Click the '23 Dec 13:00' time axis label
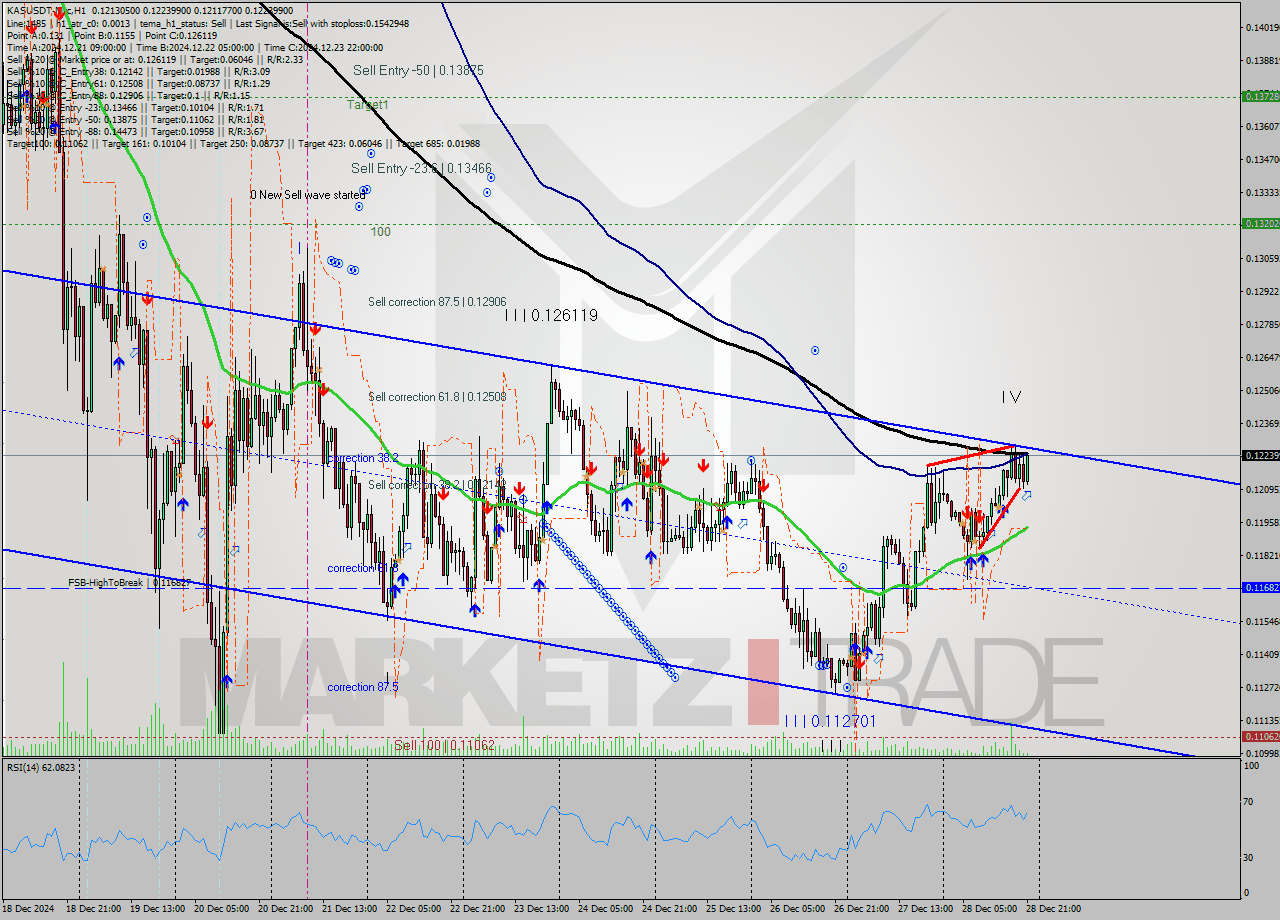The image size is (1280, 920). click(543, 909)
